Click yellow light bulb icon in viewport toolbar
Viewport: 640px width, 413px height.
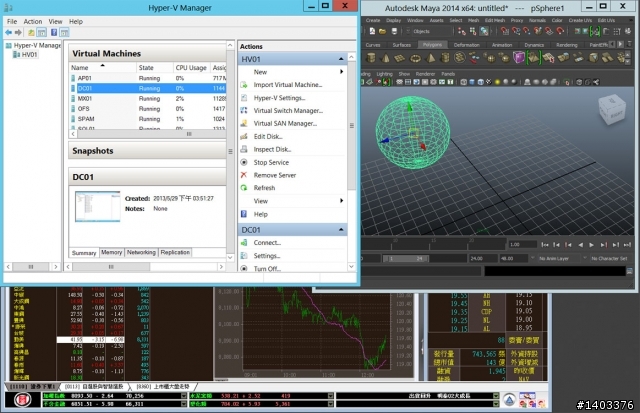pyautogui.click(x=497, y=82)
